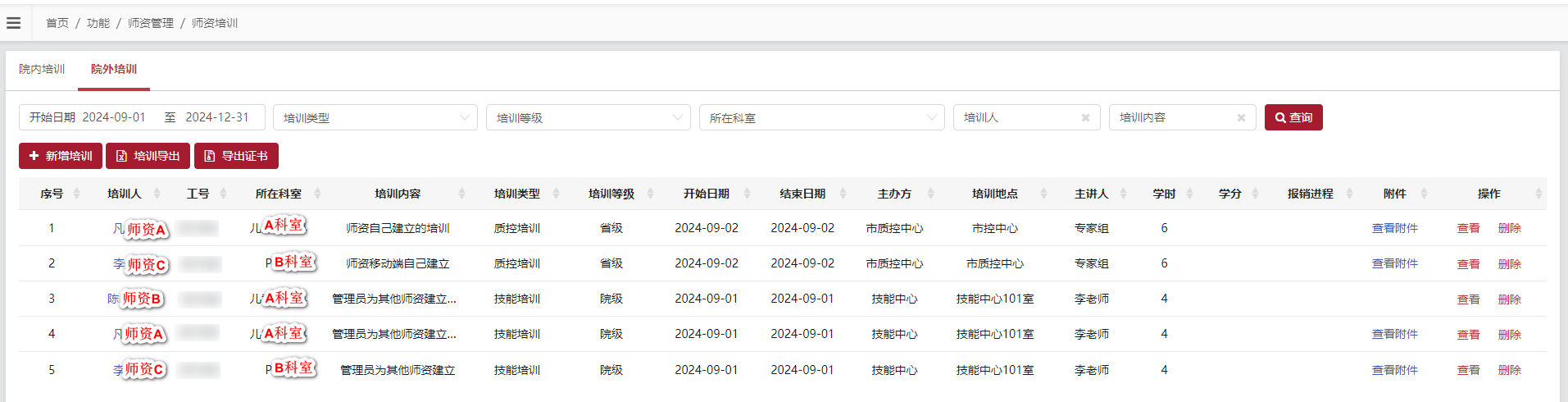Select cell 师资移动端自己建立

click(398, 263)
